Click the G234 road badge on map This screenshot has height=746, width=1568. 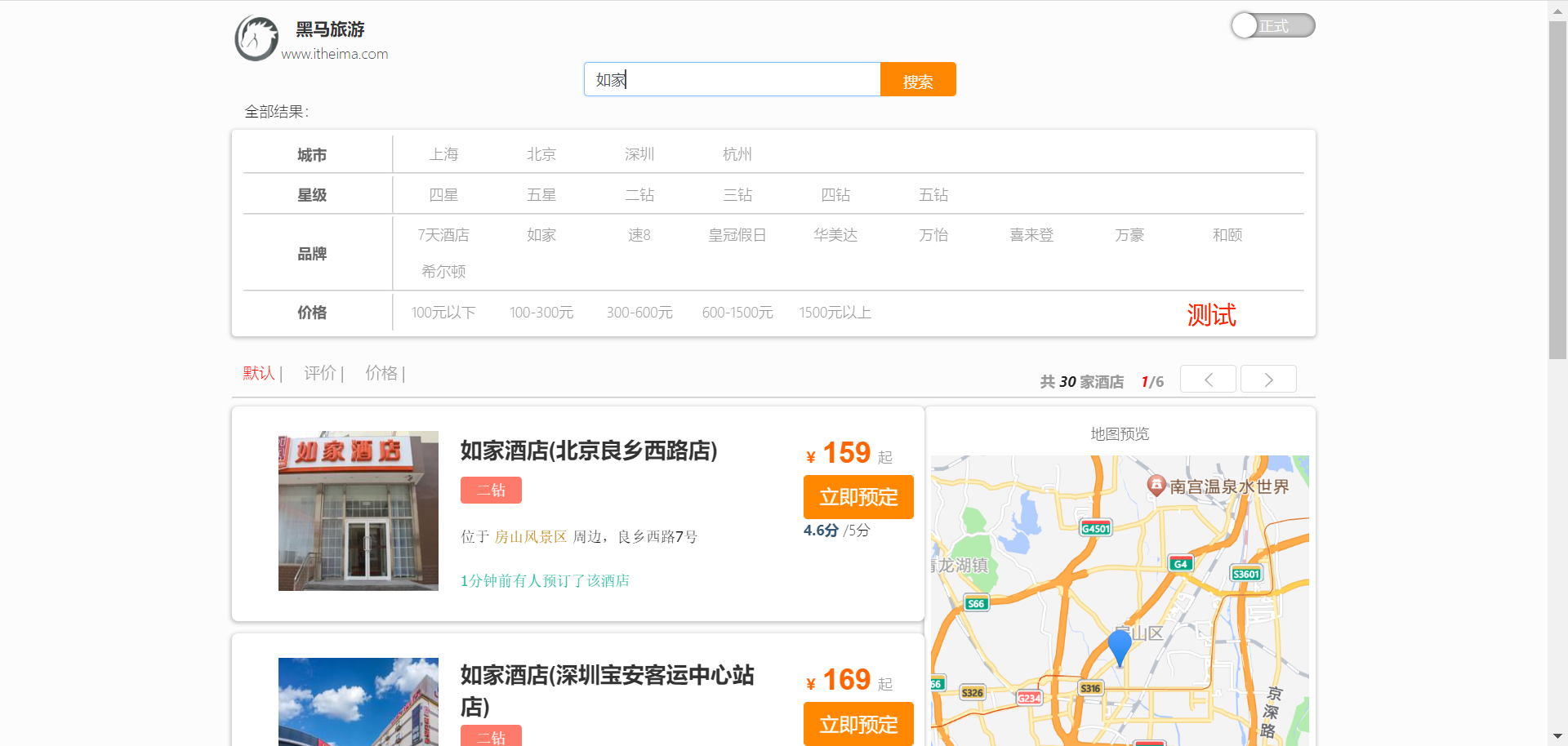1029,698
